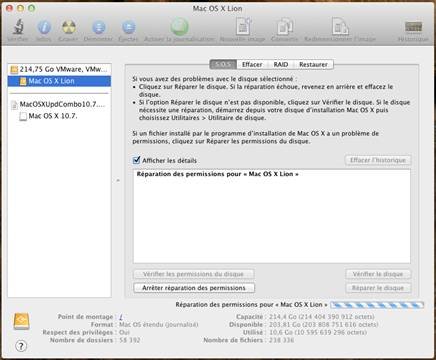Uncheck Afficher les détails checkbox
This screenshot has width=436, height=360.
[136, 160]
